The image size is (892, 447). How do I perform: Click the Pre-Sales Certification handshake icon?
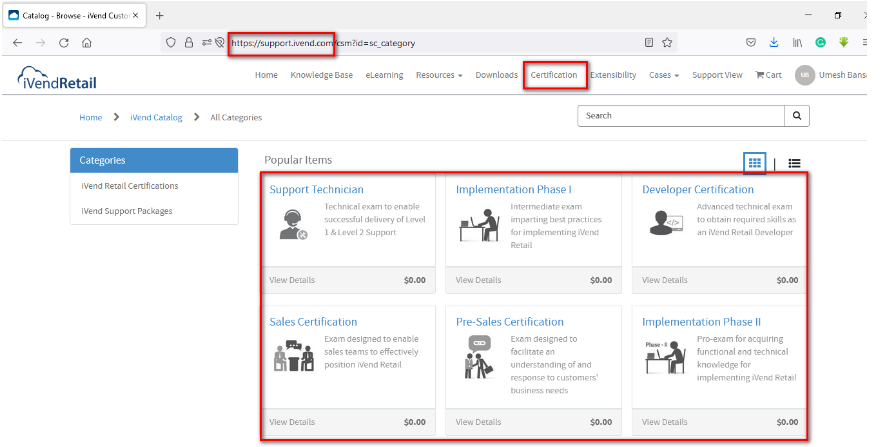(479, 357)
